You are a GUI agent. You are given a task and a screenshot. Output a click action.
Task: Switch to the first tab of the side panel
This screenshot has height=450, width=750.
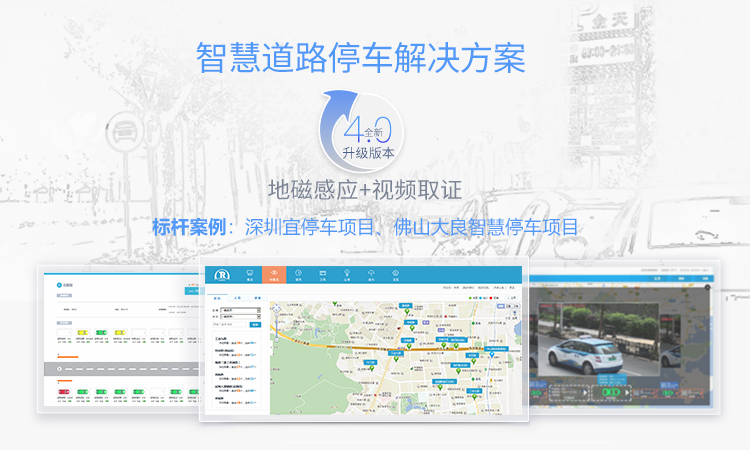coord(217,298)
